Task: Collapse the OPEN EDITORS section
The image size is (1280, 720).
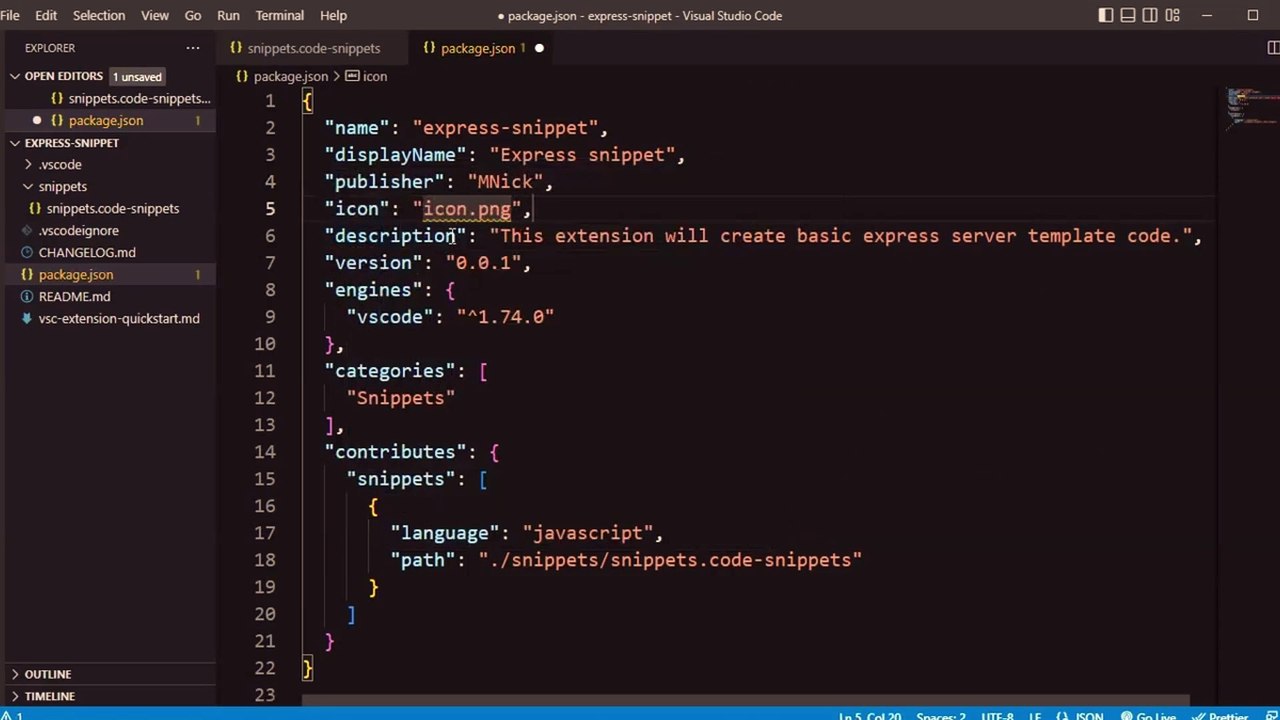Action: point(15,76)
